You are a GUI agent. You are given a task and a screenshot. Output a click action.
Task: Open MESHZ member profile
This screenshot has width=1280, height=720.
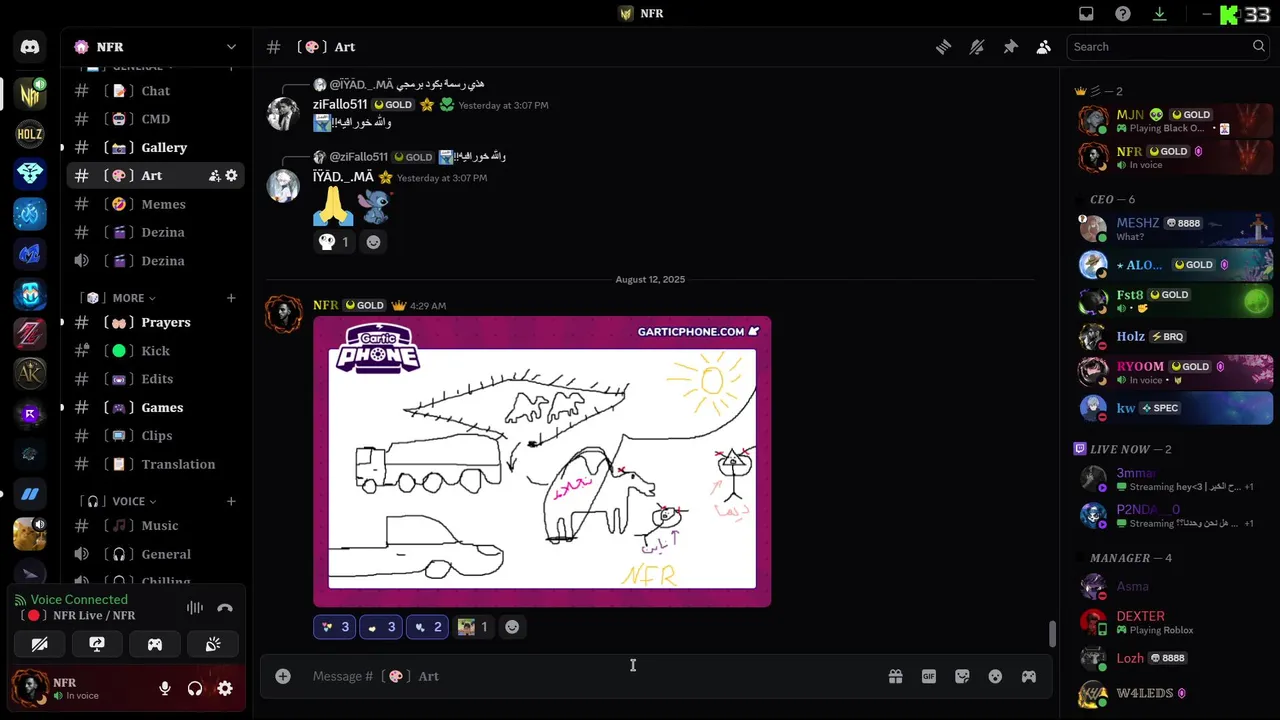pyautogui.click(x=1175, y=229)
